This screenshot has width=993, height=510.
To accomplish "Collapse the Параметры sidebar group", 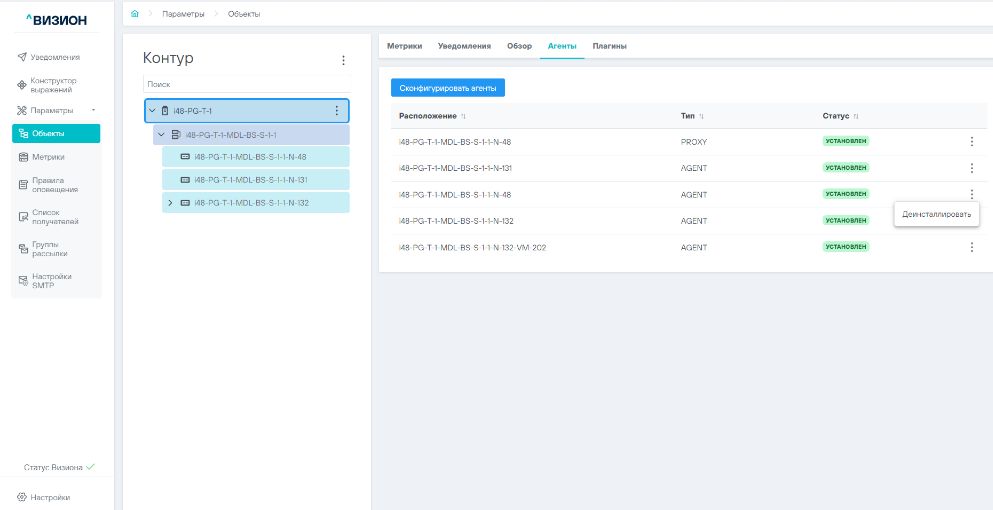I will tap(93, 110).
